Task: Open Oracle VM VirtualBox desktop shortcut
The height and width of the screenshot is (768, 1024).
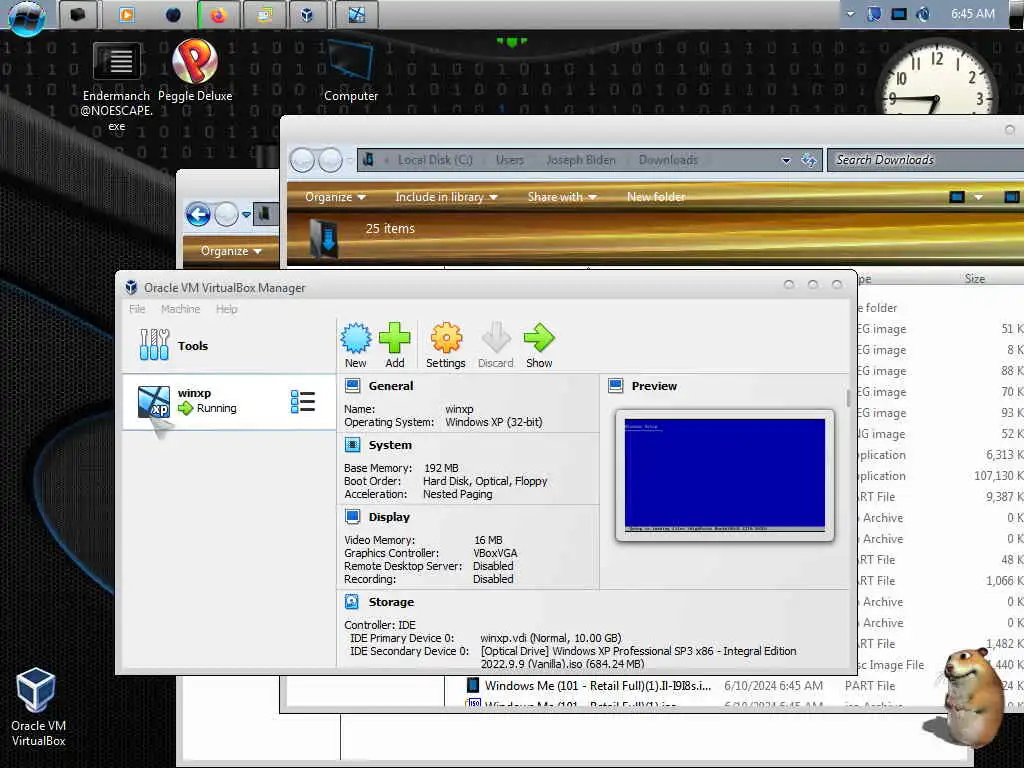Action: pyautogui.click(x=37, y=707)
